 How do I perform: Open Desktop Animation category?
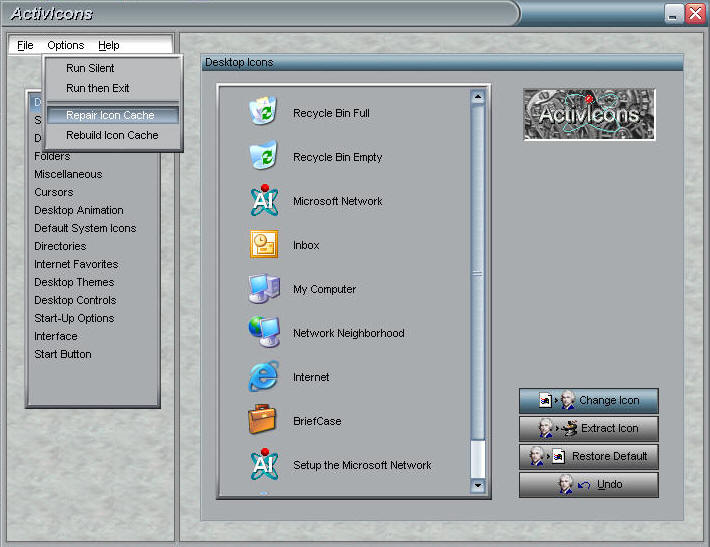click(79, 211)
